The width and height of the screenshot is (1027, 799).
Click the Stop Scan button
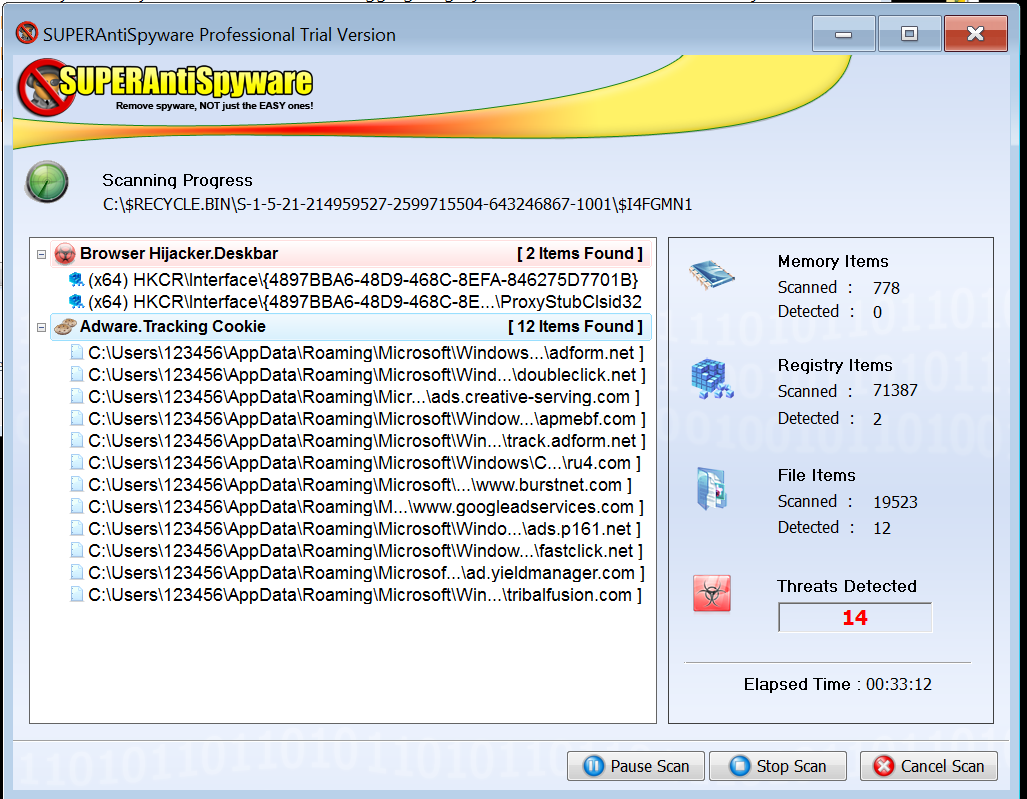tap(778, 766)
